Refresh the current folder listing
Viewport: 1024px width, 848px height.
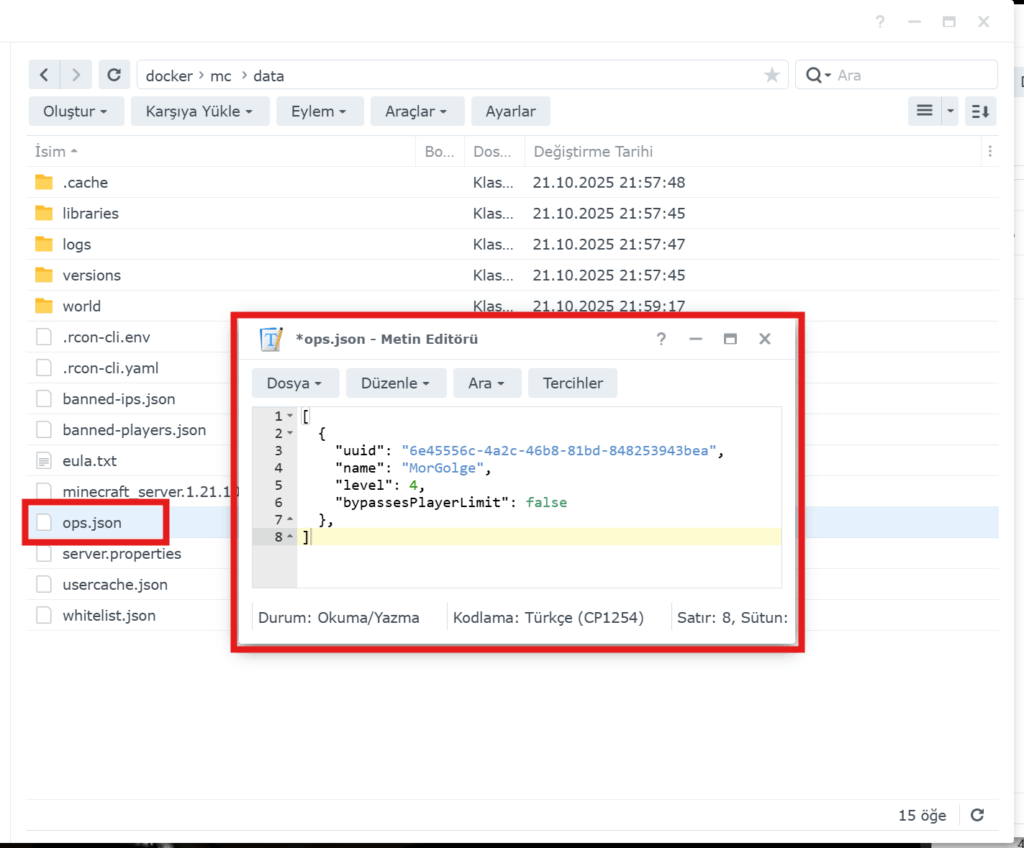(x=114, y=75)
